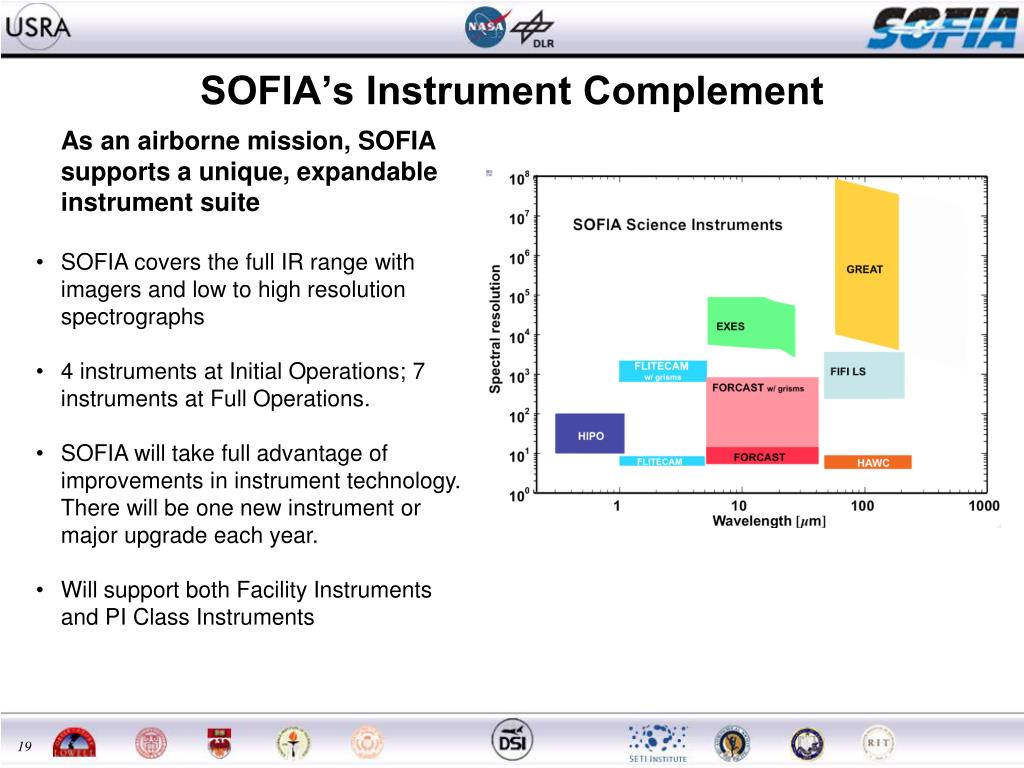Click the heading As an airborne mission
Screen dimensions: 1024x768
pos(249,172)
